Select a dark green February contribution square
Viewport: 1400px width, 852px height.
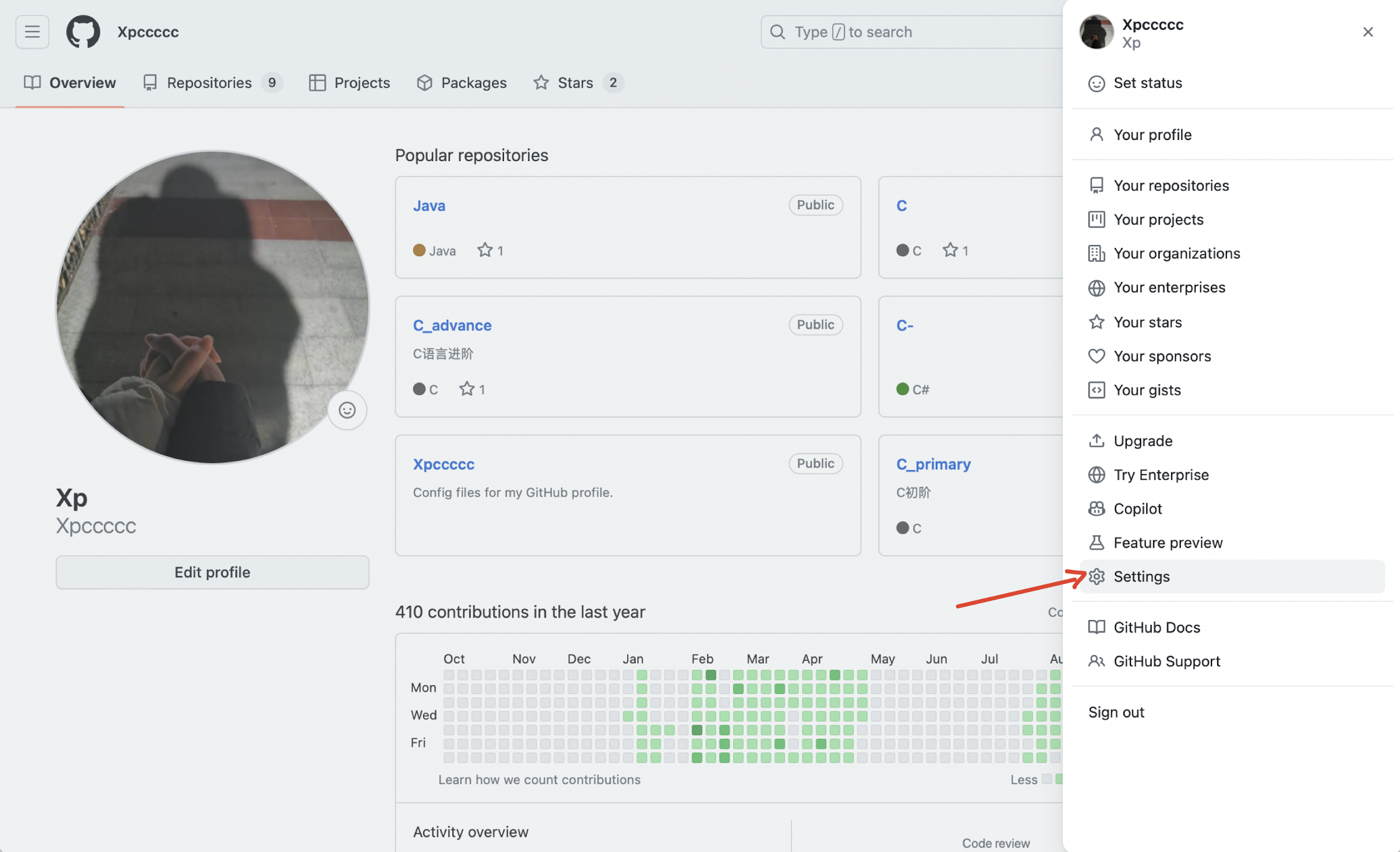(x=711, y=675)
